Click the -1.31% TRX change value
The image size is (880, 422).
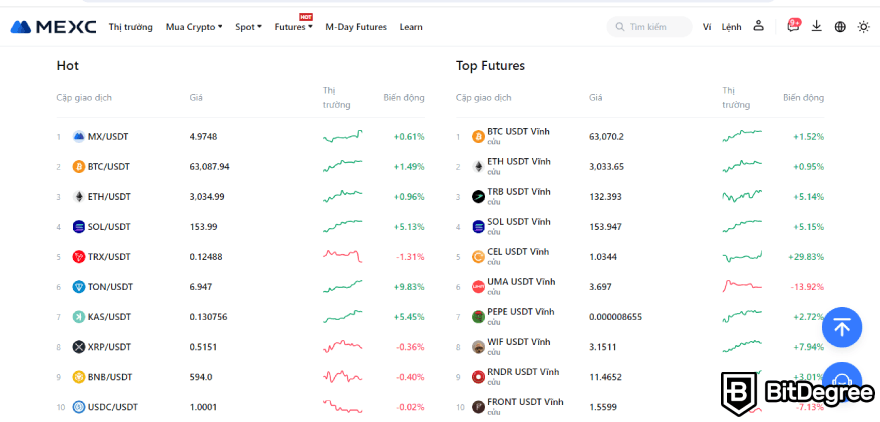410,257
